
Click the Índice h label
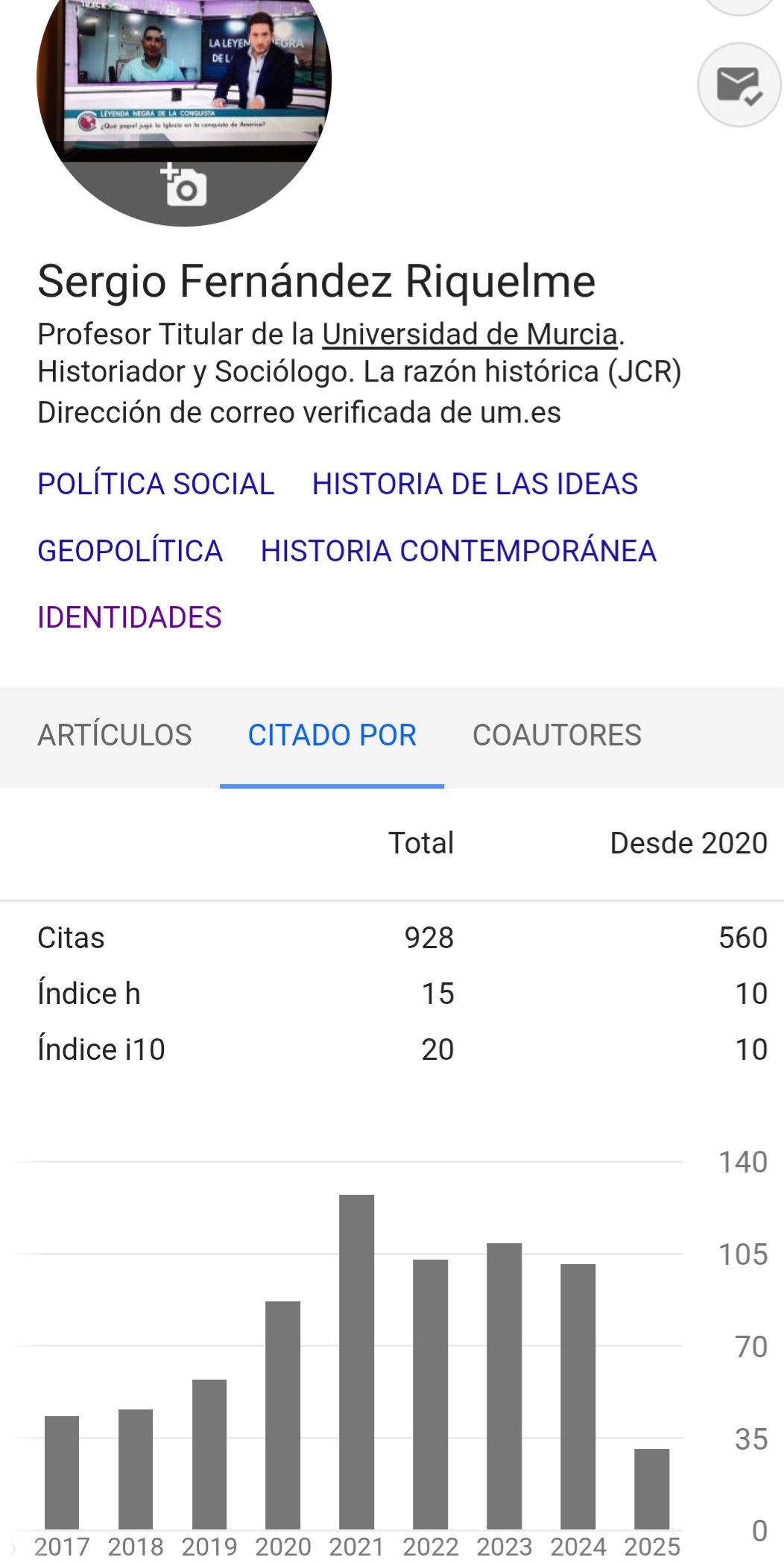coord(89,994)
